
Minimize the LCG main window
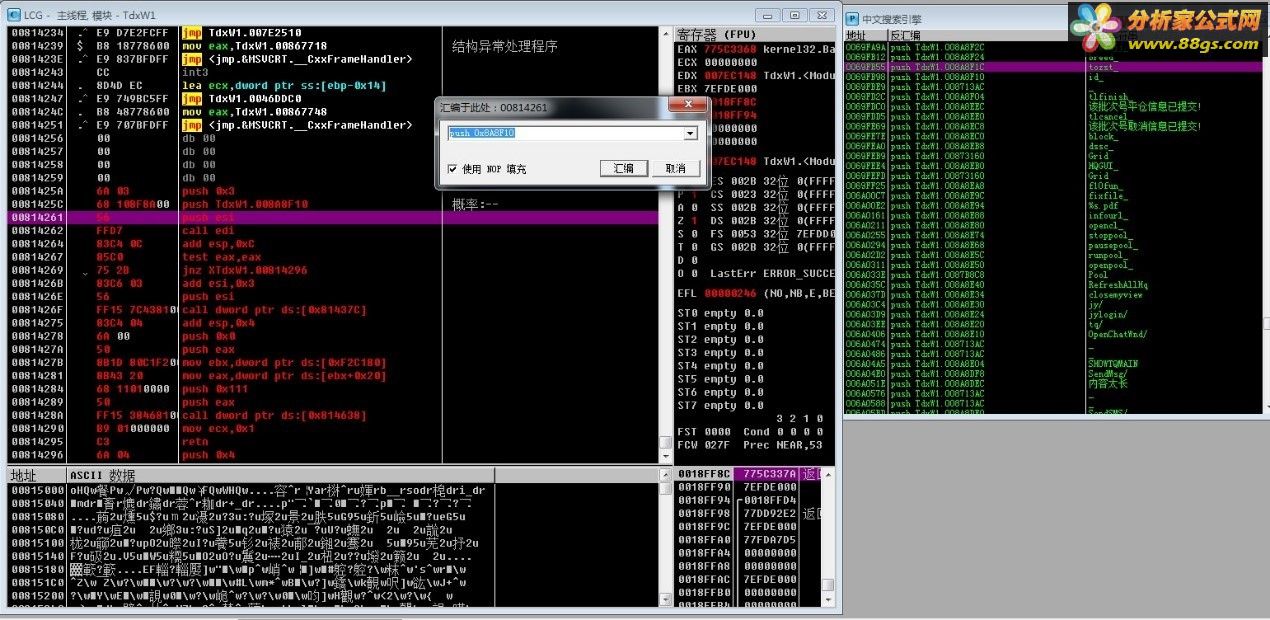(768, 15)
